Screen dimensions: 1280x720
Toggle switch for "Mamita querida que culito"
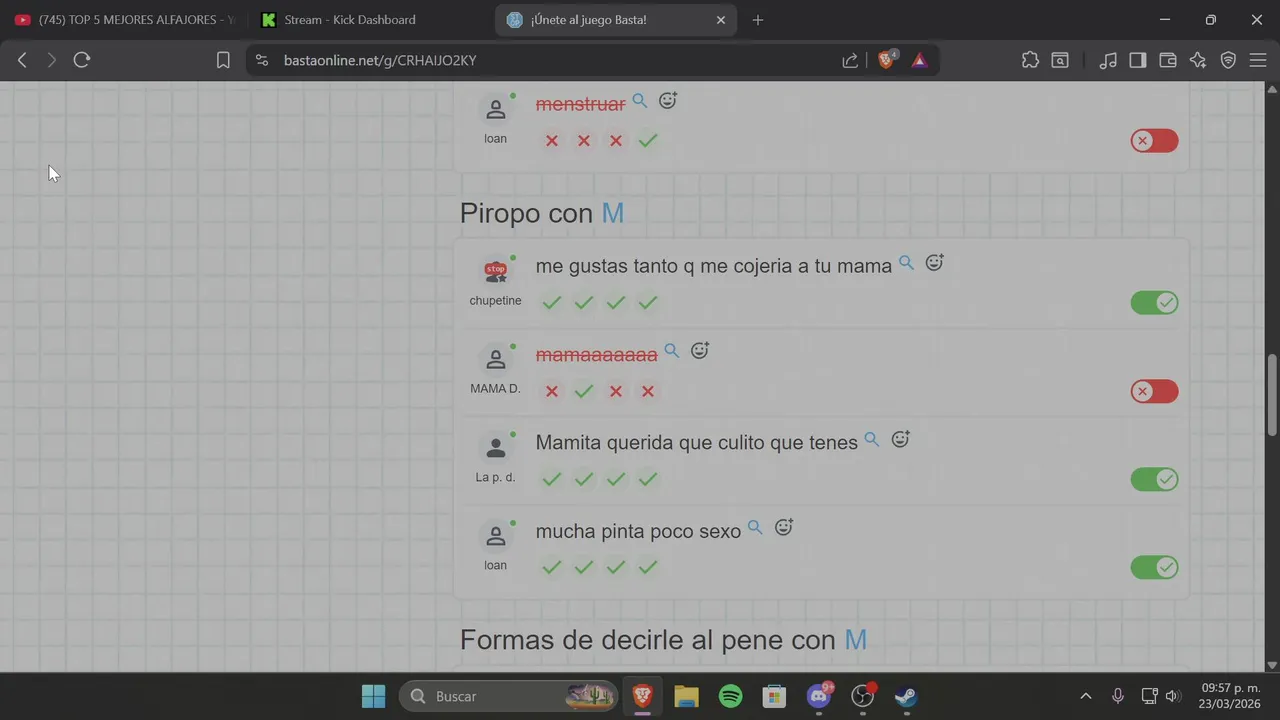1154,479
